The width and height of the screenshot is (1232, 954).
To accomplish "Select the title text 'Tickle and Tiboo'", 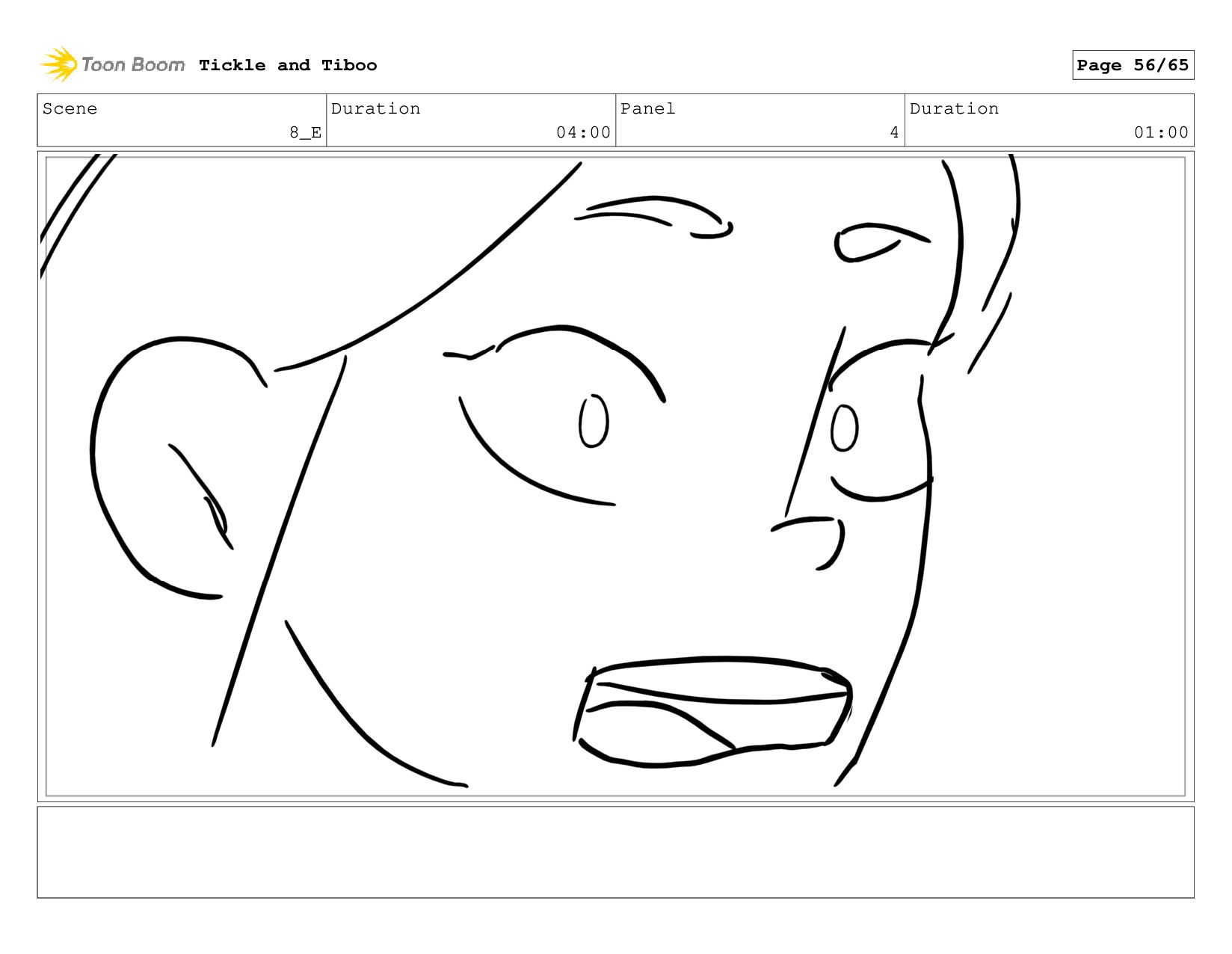I will 288,65.
